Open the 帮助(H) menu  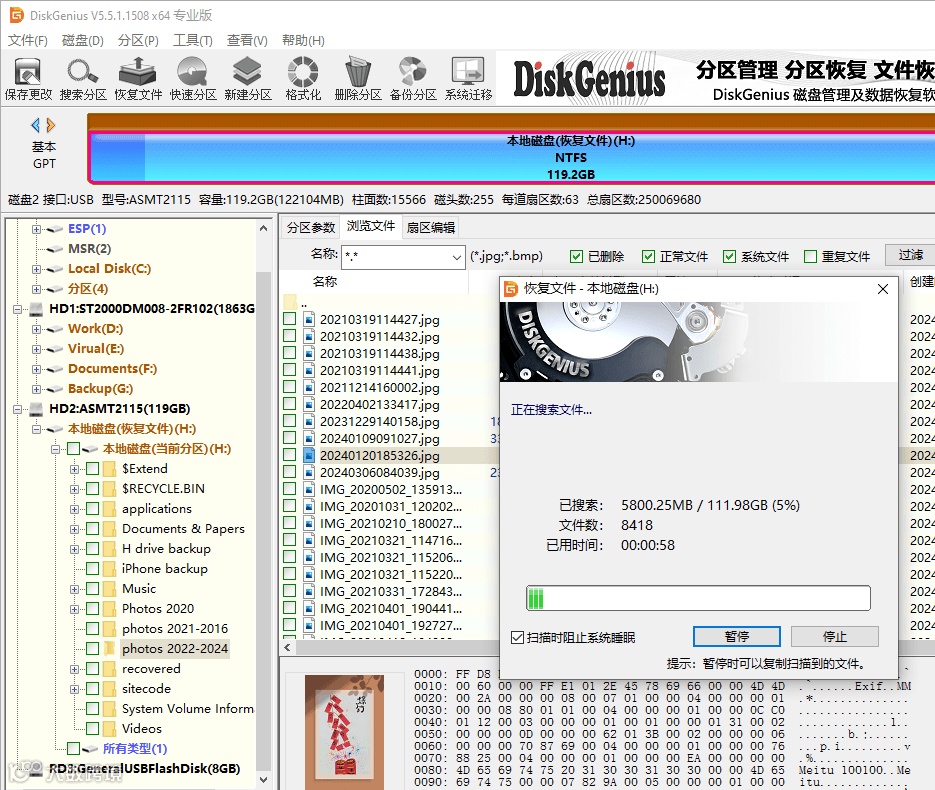(x=303, y=41)
